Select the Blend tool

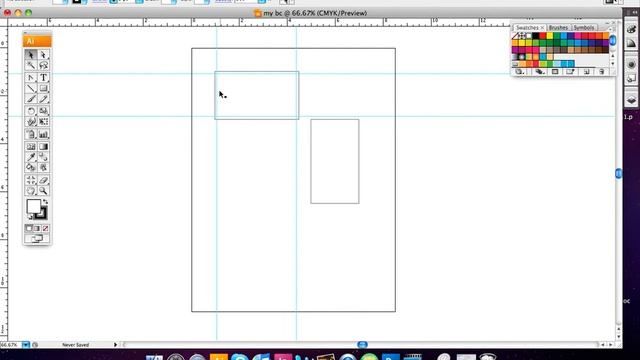pos(44,157)
